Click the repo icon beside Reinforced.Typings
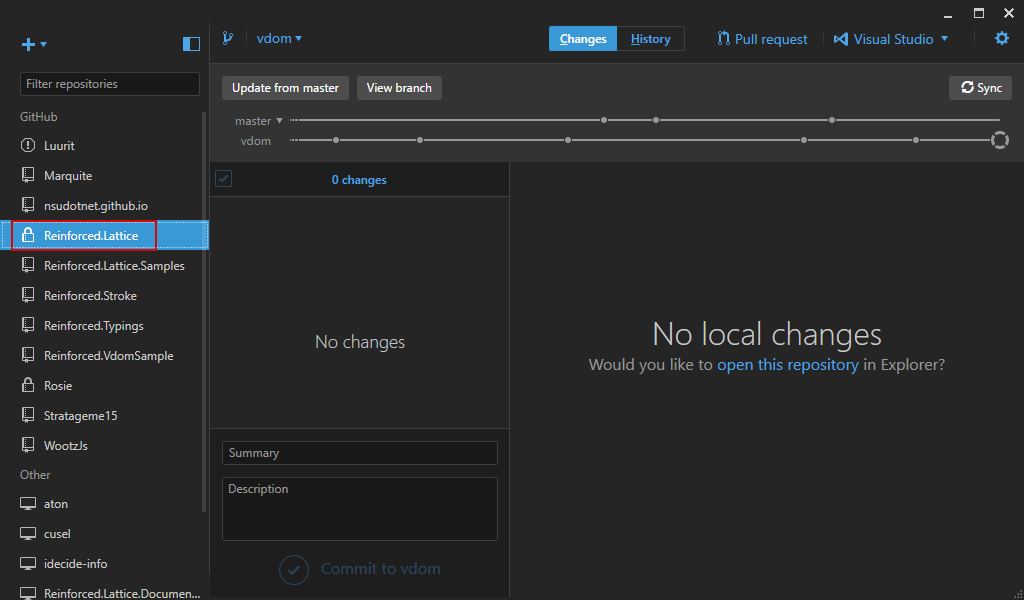The height and width of the screenshot is (600, 1024). coord(28,325)
